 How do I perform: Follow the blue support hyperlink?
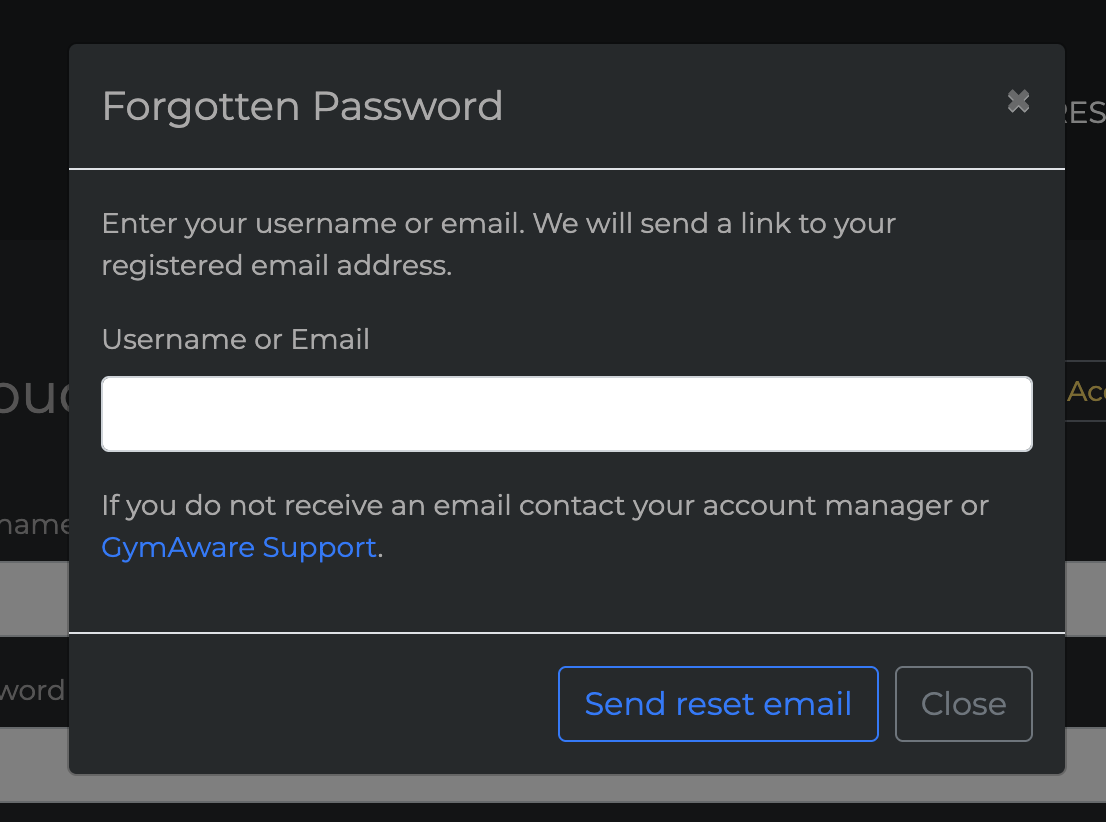click(238, 547)
